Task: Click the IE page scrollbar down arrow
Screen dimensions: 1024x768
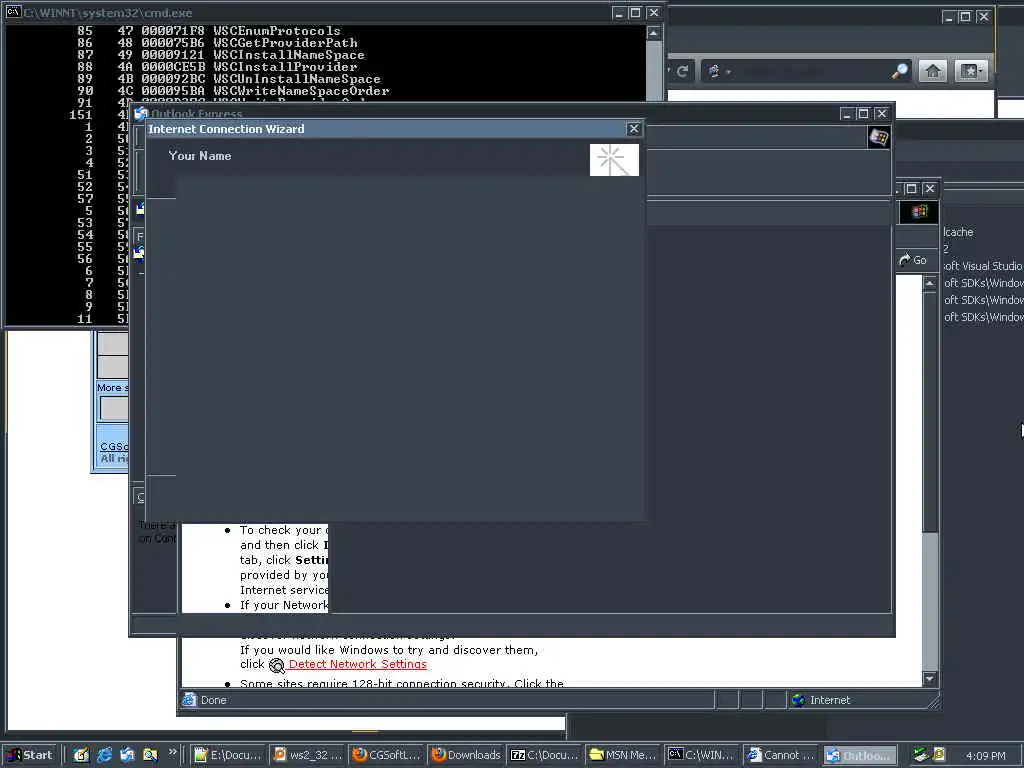Action: pyautogui.click(x=930, y=679)
